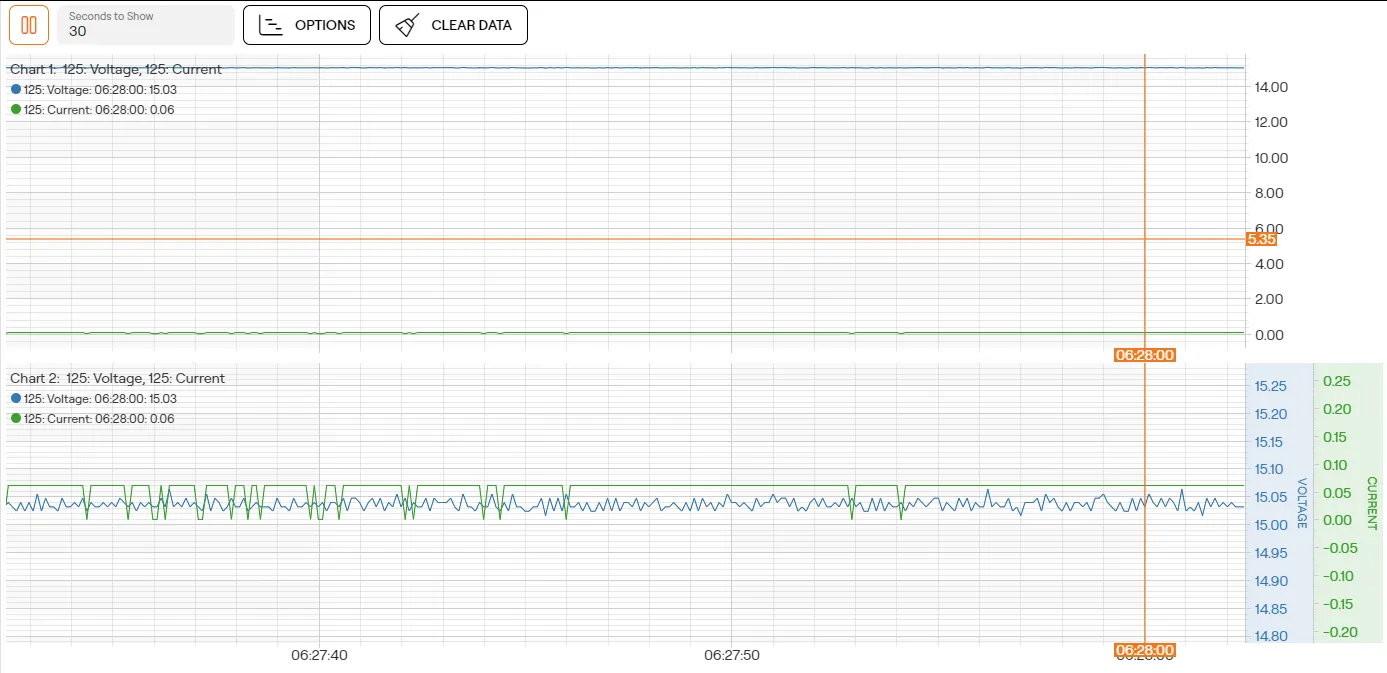This screenshot has height=673, width=1387.
Task: Click the chart icon on Options button
Action: 271,25
